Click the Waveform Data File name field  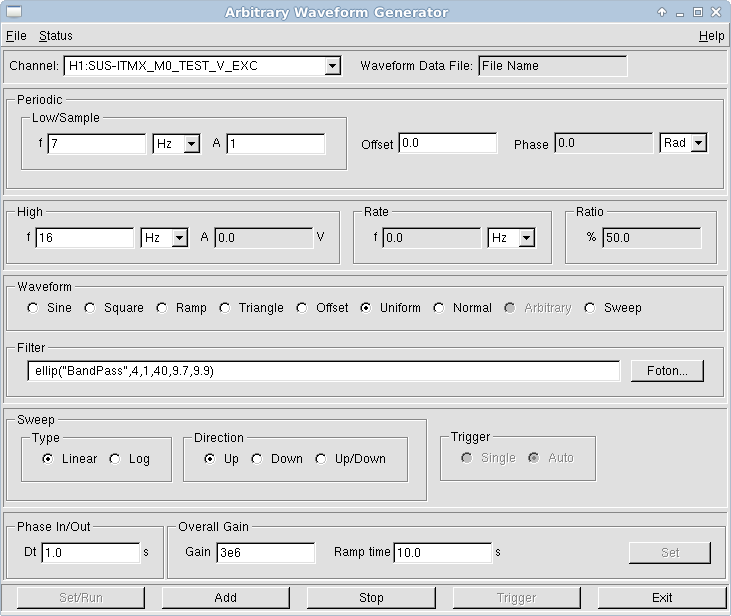552,66
